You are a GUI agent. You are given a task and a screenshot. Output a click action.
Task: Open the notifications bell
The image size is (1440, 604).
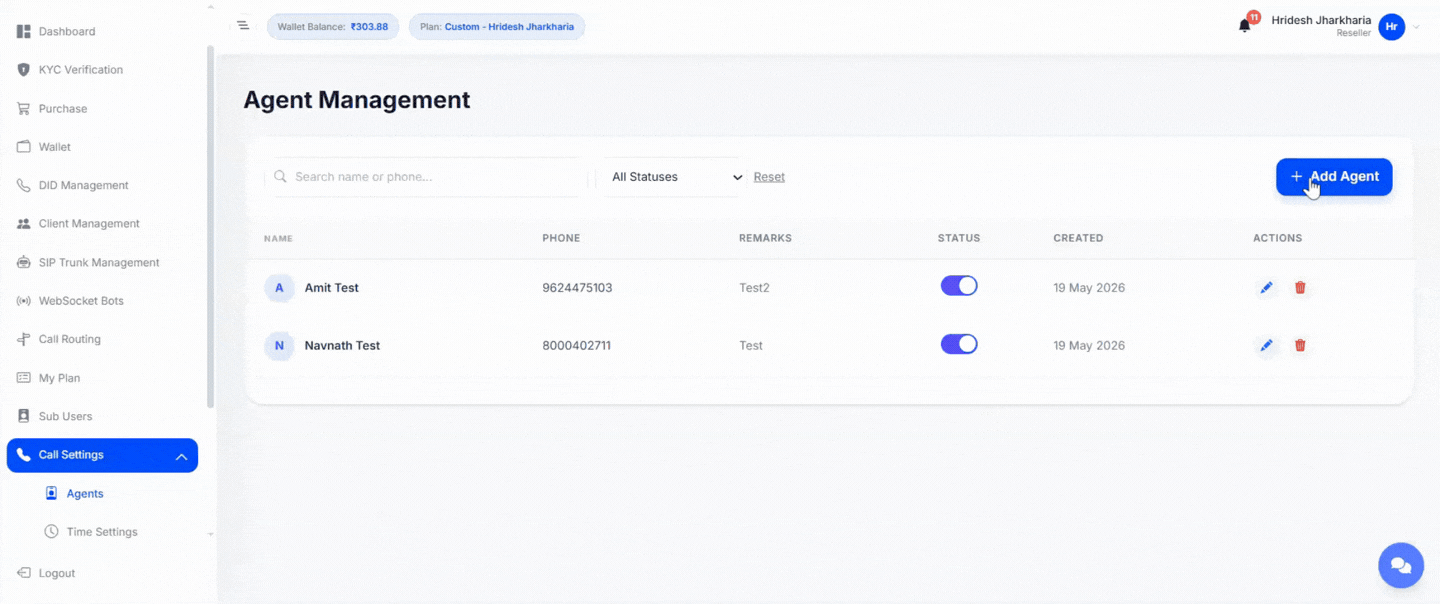pos(1245,26)
